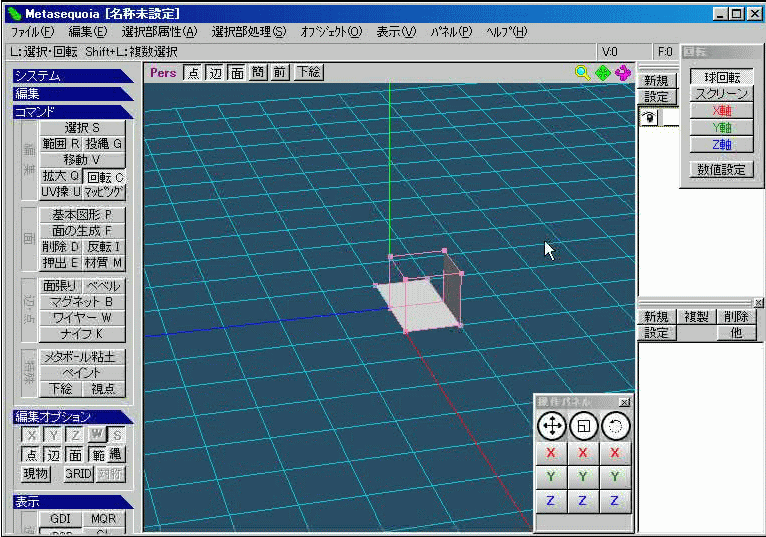Open the 編集(E) menu
The height and width of the screenshot is (537, 766).
pos(87,32)
